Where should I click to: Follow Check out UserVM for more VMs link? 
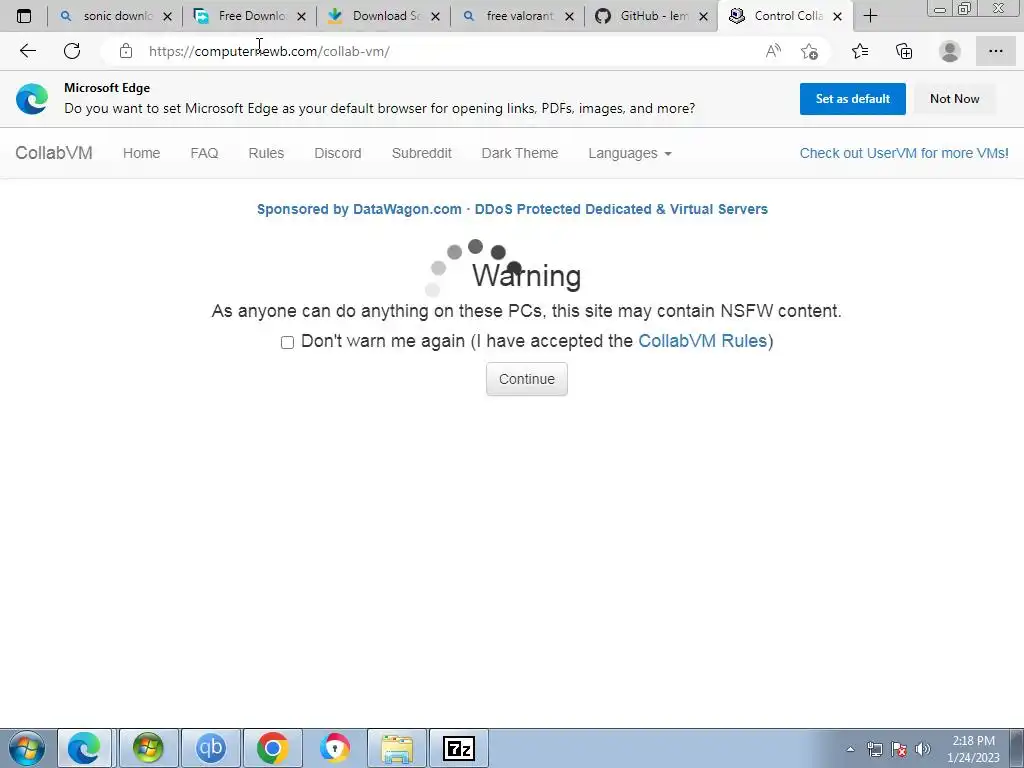(904, 153)
